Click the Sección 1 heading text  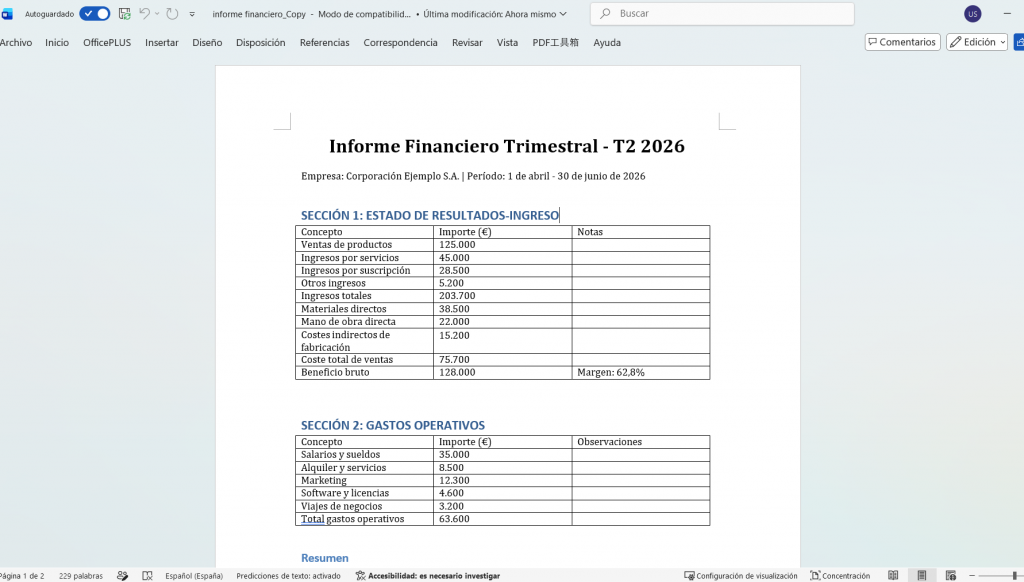(430, 216)
